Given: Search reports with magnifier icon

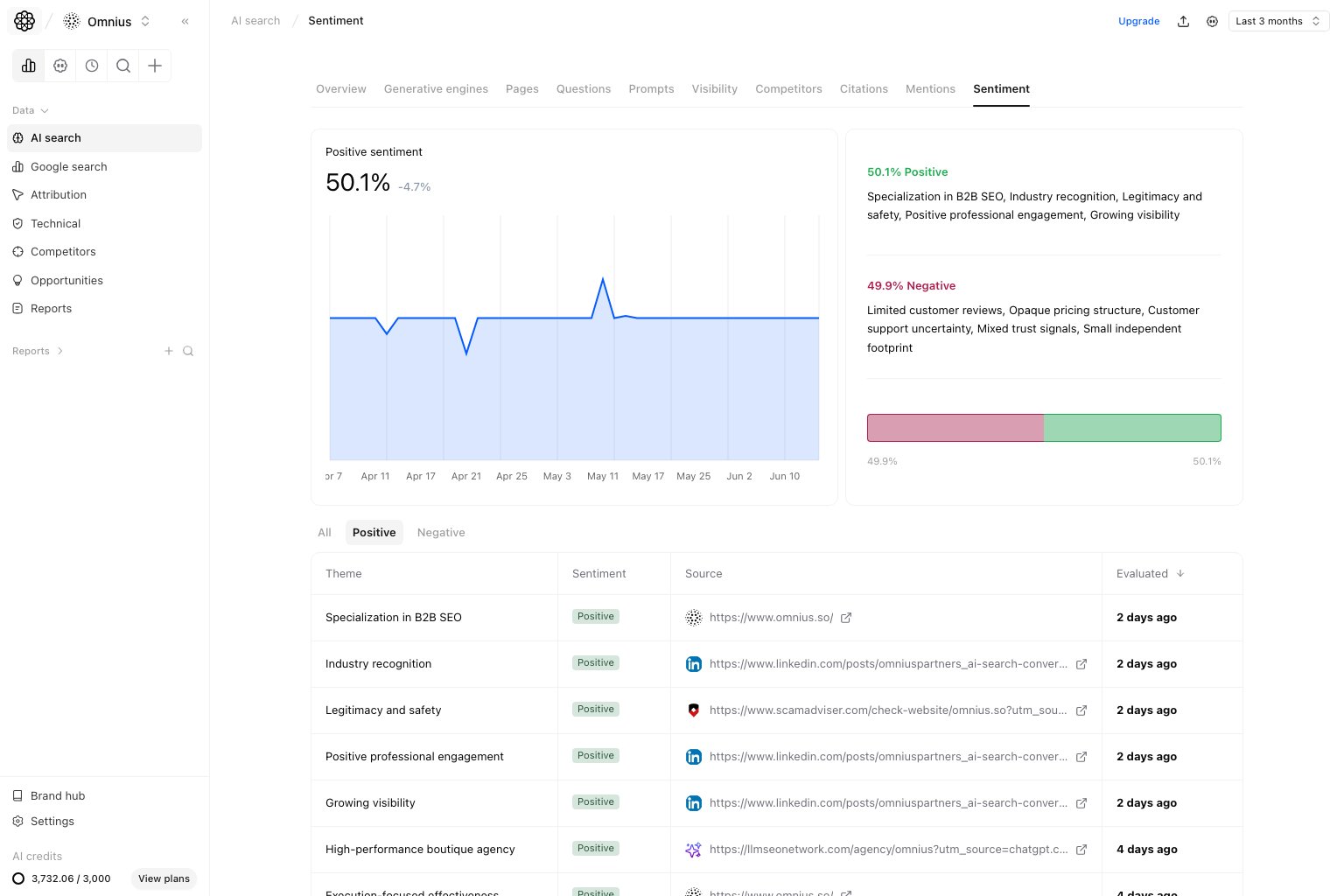Looking at the screenshot, I should (x=188, y=351).
